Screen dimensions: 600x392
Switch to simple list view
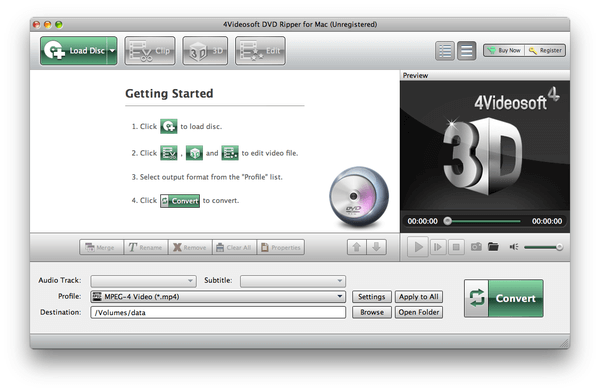click(x=466, y=51)
